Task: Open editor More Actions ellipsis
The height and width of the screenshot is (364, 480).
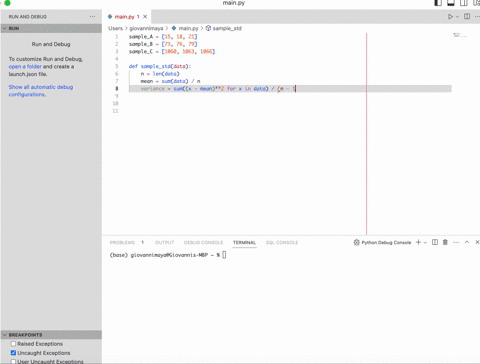Action: click(x=477, y=16)
